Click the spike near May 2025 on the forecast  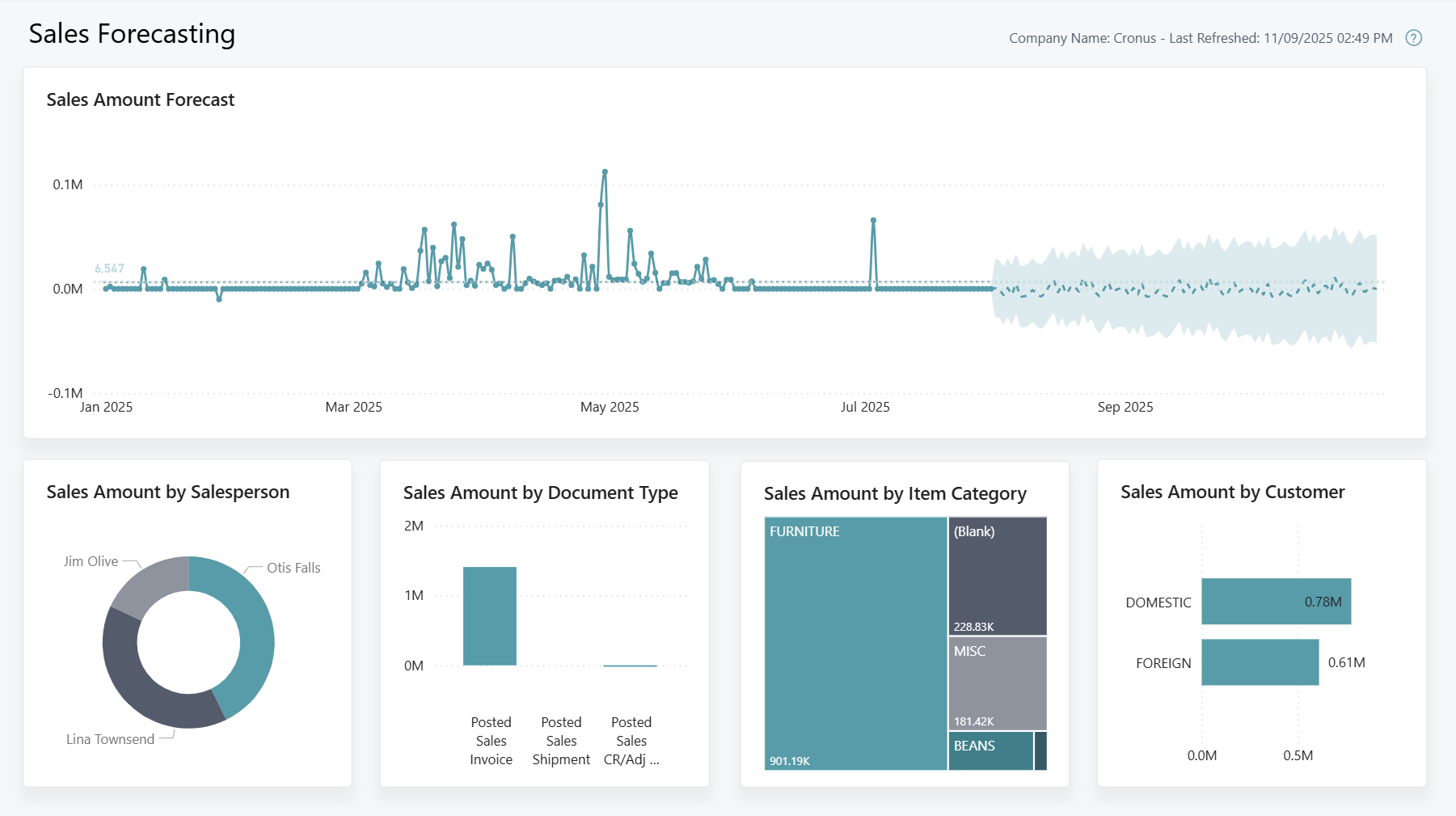[605, 172]
